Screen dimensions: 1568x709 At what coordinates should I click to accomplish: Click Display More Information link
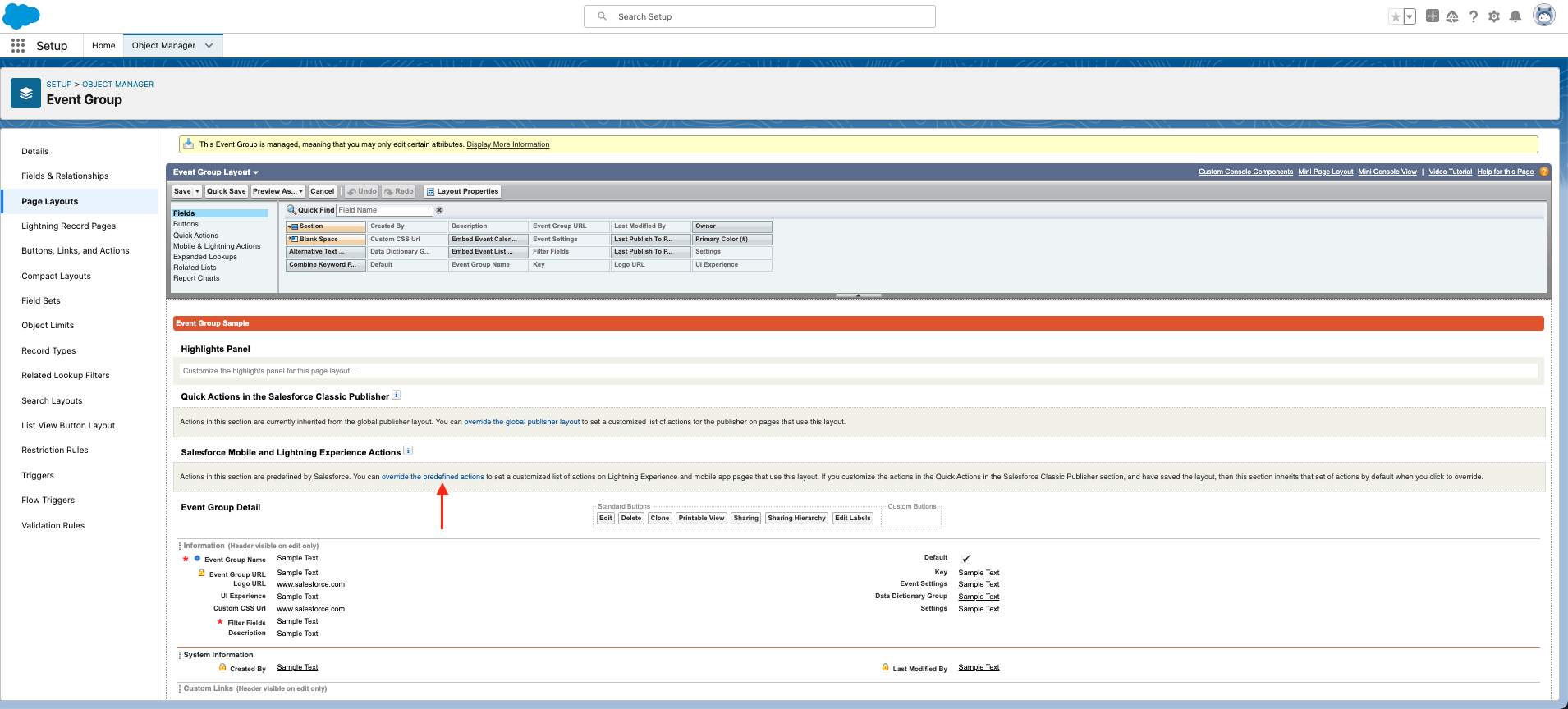[508, 144]
